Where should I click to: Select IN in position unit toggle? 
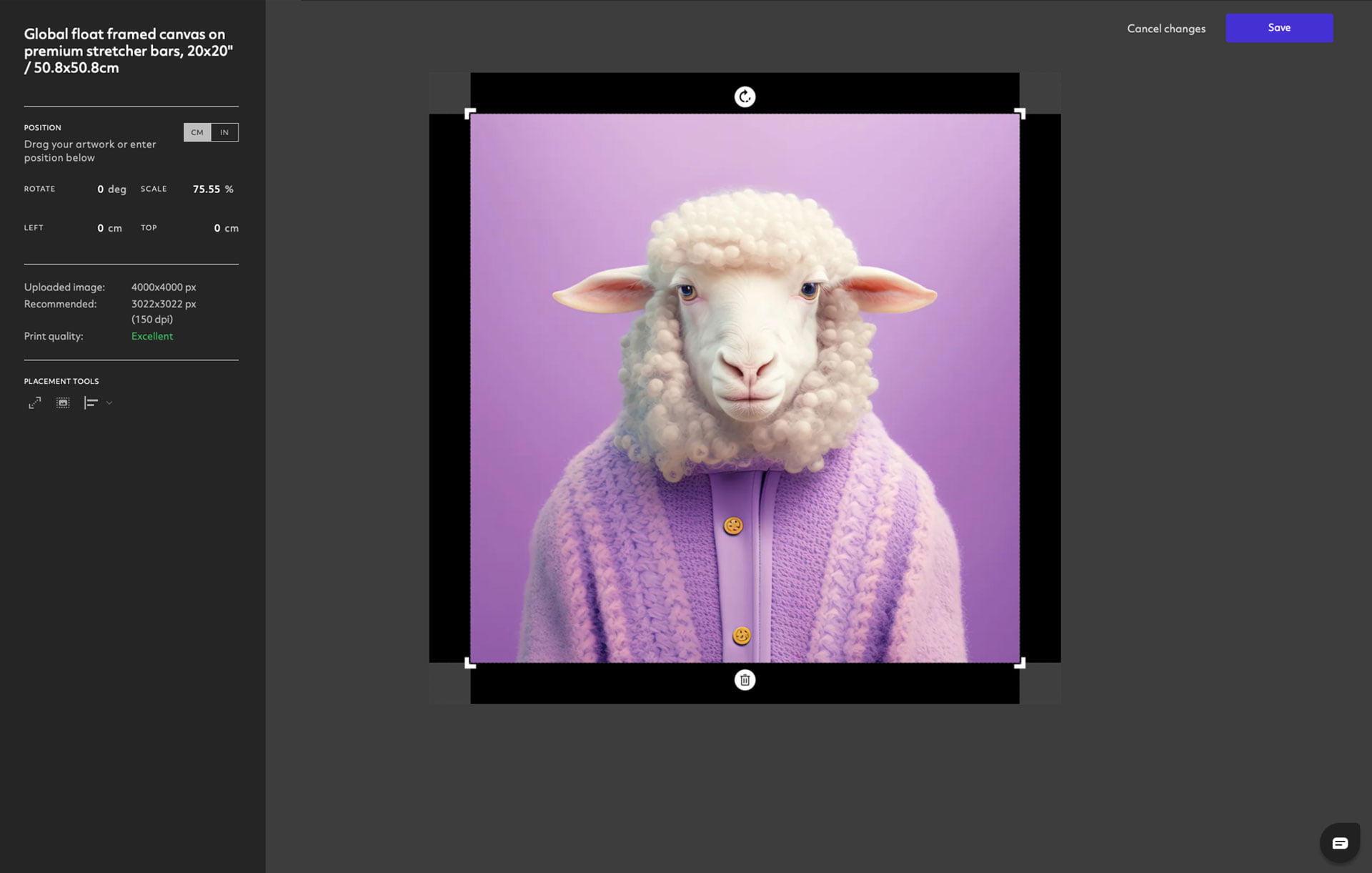(x=224, y=131)
